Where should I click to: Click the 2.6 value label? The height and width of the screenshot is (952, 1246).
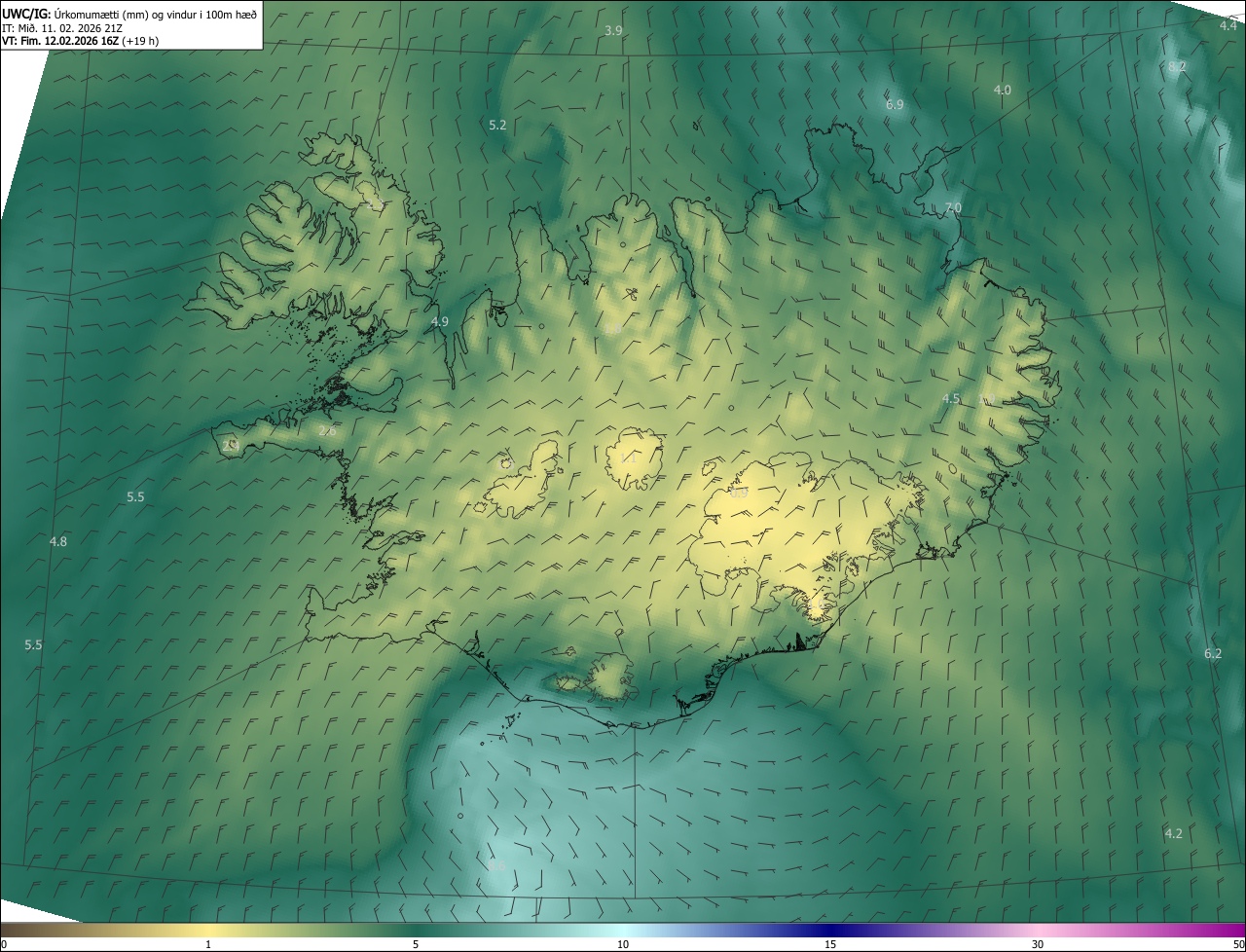click(x=328, y=431)
